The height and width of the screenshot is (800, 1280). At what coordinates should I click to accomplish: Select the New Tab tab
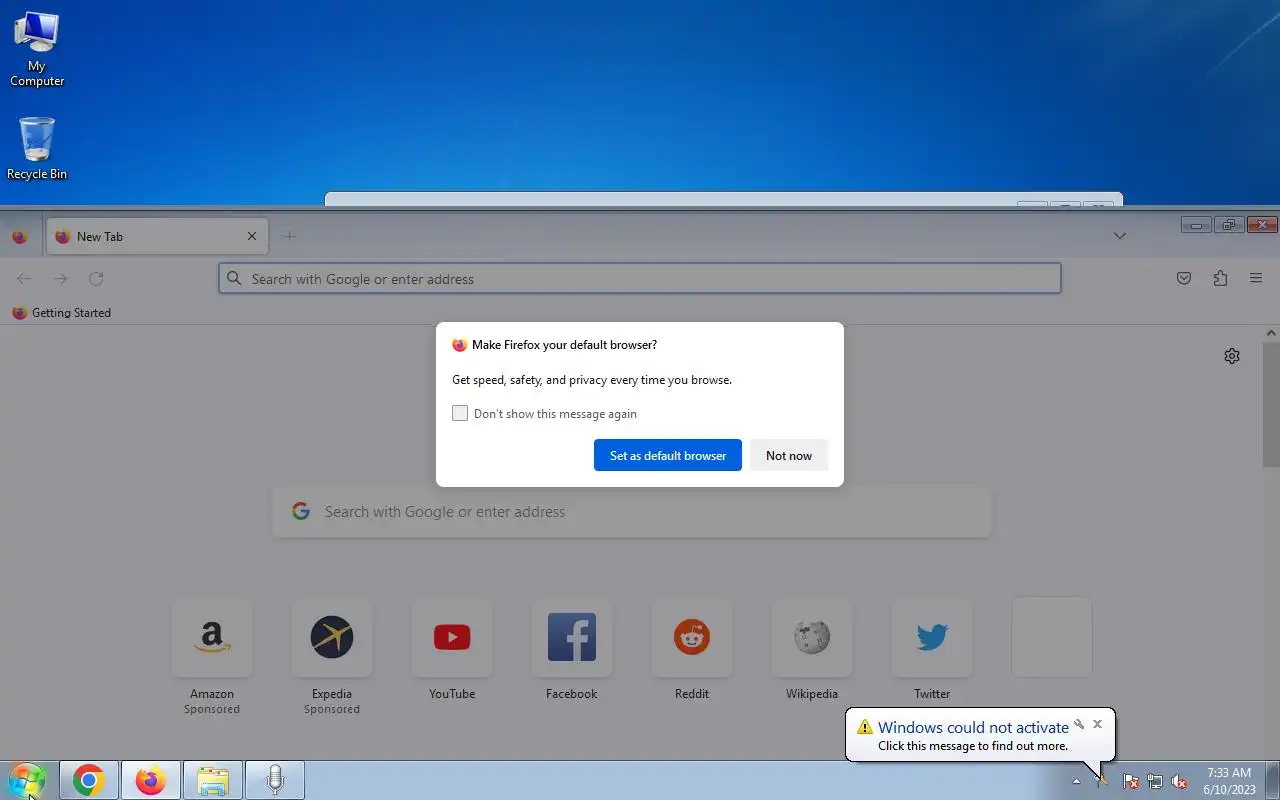click(157, 237)
